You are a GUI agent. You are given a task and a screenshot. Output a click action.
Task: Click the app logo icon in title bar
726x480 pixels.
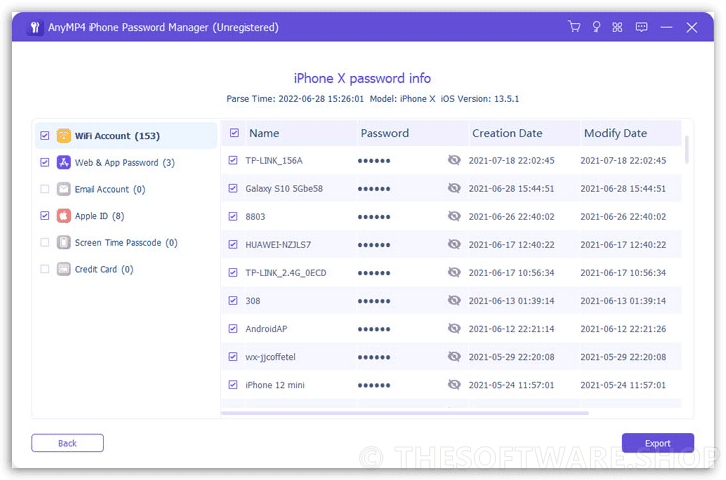click(35, 27)
